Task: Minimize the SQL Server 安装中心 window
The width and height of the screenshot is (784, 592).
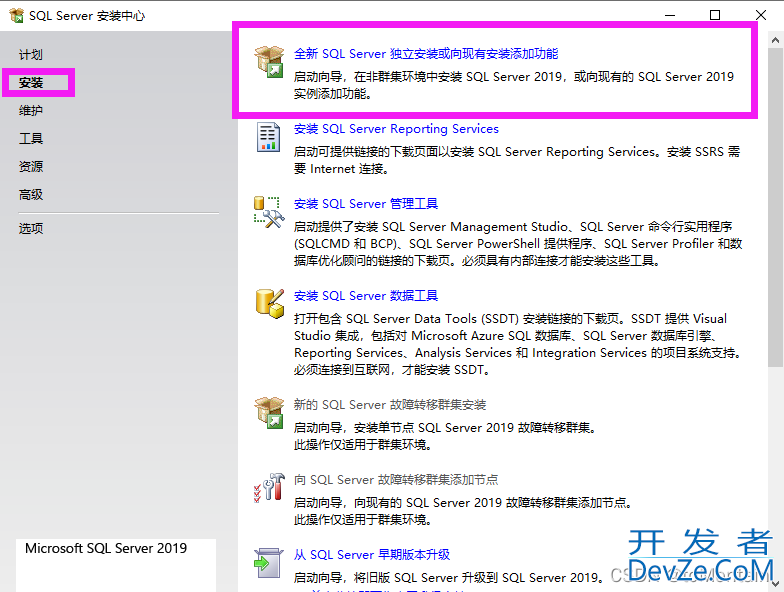Action: pyautogui.click(x=670, y=15)
